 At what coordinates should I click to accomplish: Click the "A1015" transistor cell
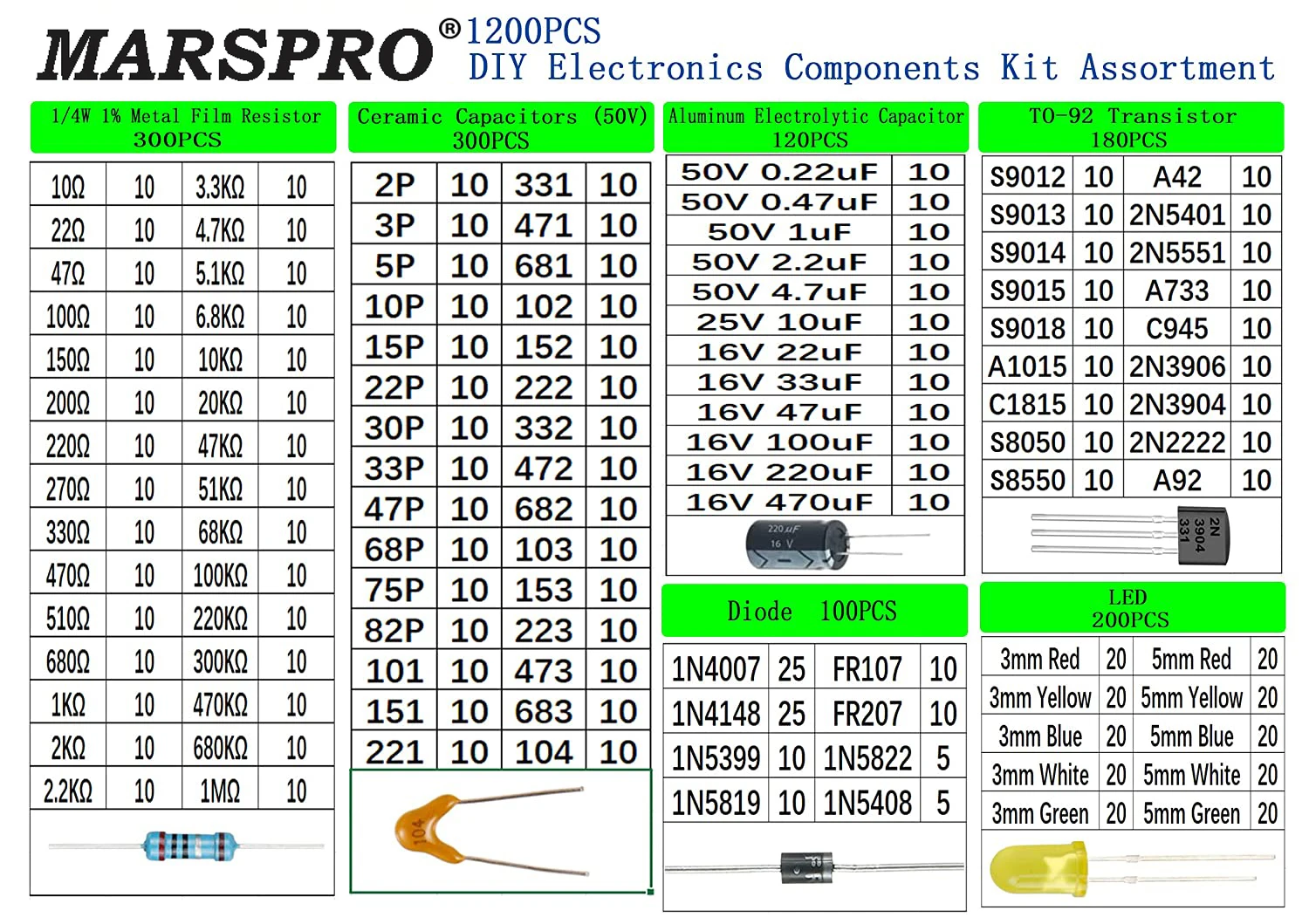tap(1027, 366)
